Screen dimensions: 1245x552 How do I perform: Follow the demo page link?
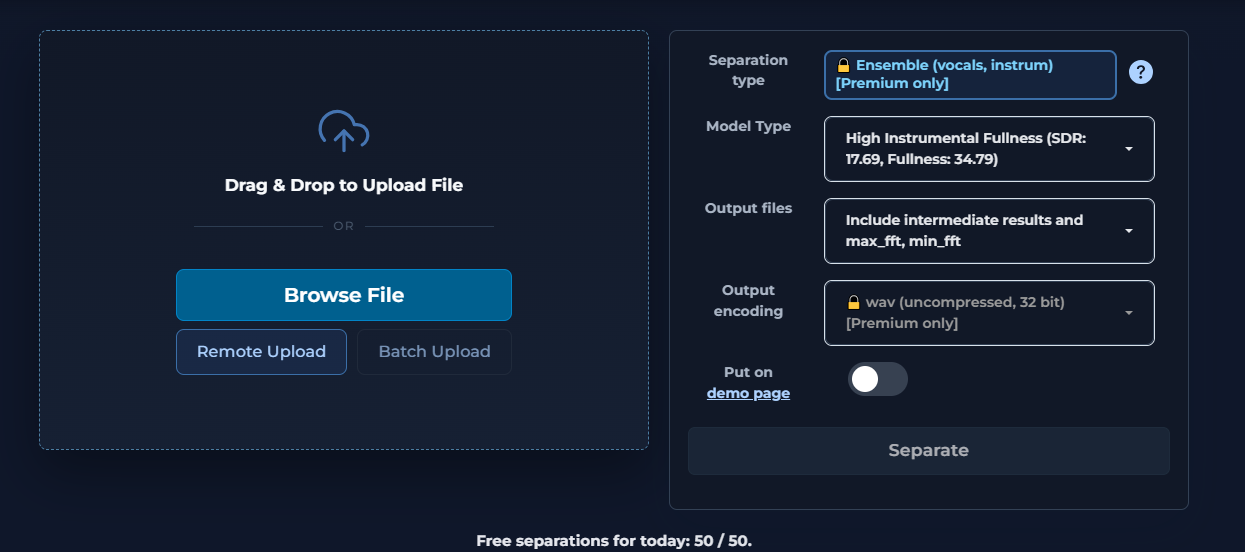(748, 393)
